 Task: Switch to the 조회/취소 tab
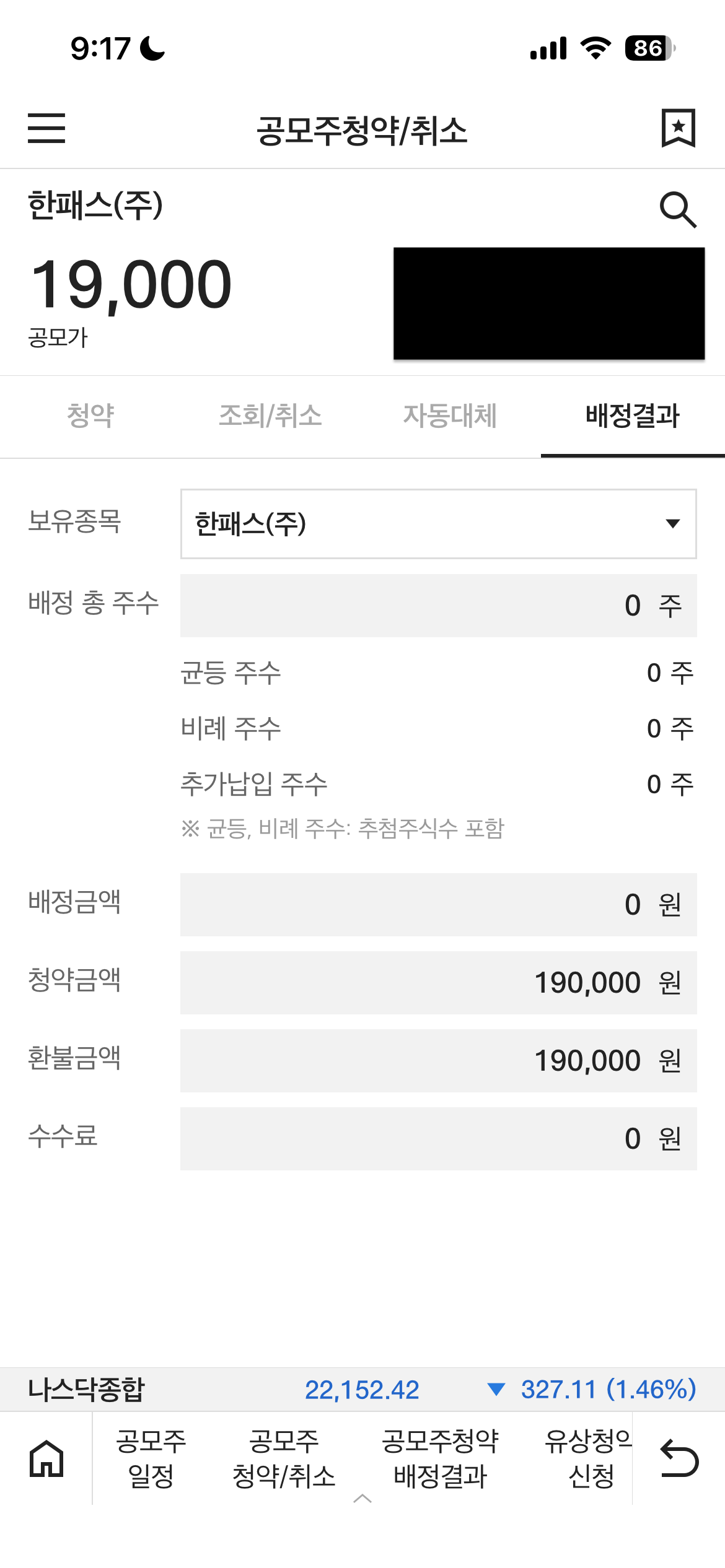point(270,416)
